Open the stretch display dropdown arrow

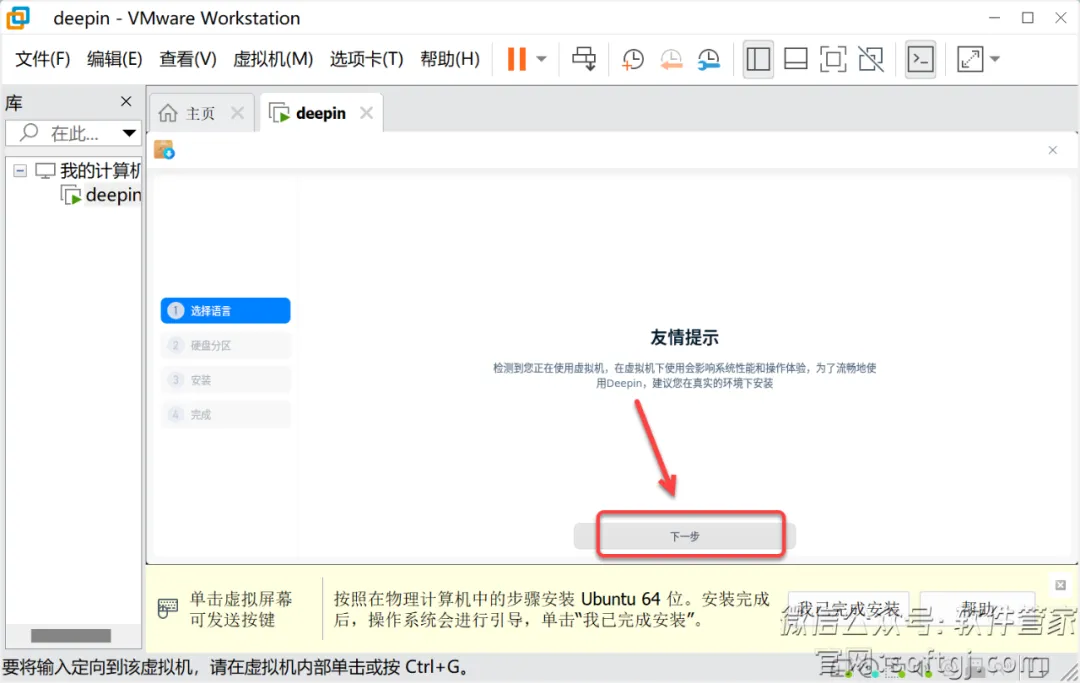pyautogui.click(x=995, y=59)
